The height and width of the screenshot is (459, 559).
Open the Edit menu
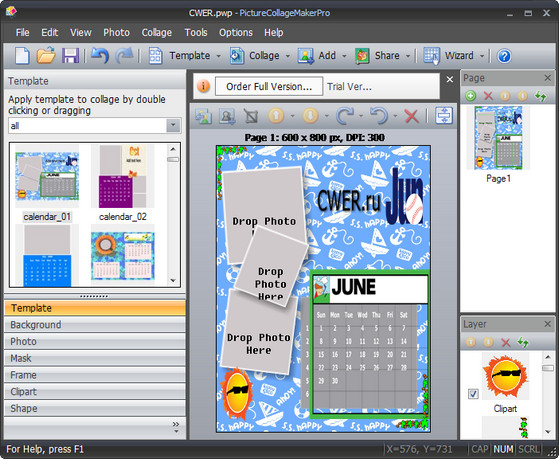click(x=50, y=32)
